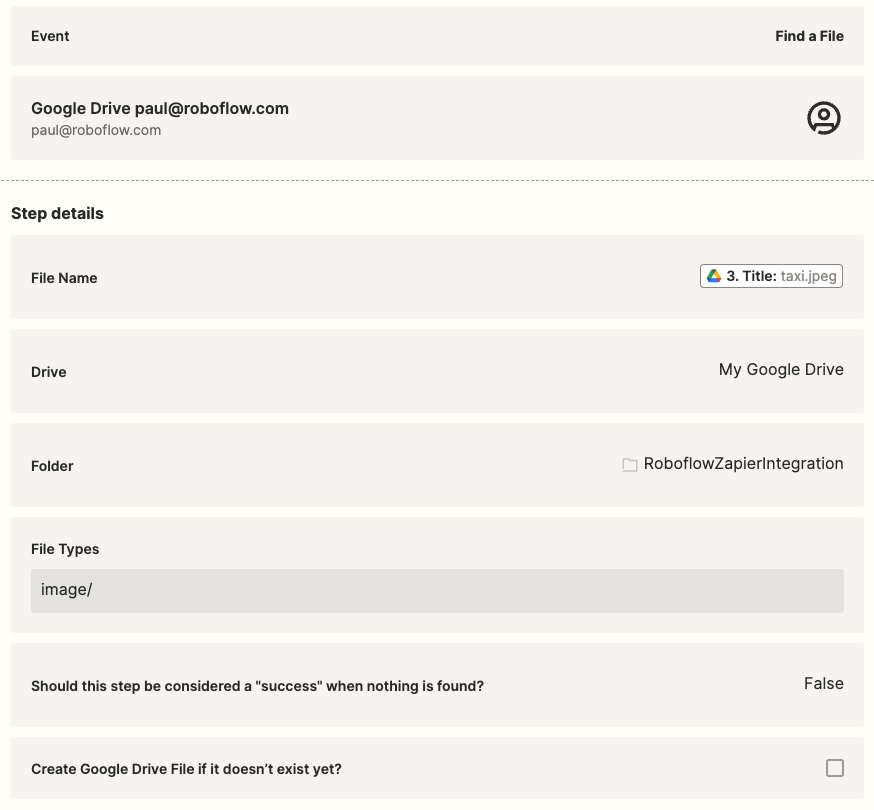Click the account avatar icon
Screen dimensions: 874x810
click(x=824, y=118)
